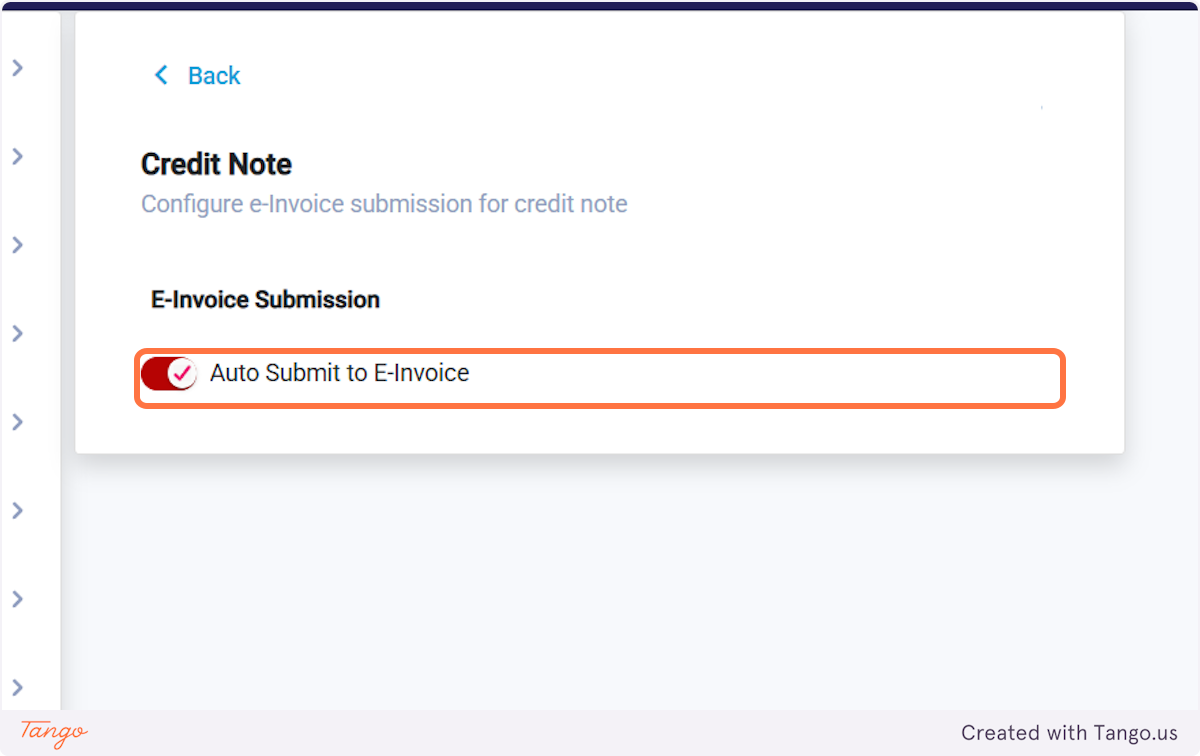Image resolution: width=1200 pixels, height=756 pixels.
Task: Click the fifth sidebar chevron icon
Action: pos(17,421)
